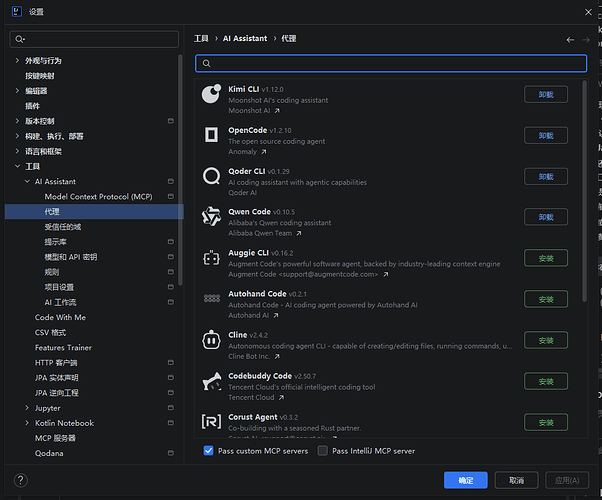Open the MCP 服务器 settings page

pos(55,438)
